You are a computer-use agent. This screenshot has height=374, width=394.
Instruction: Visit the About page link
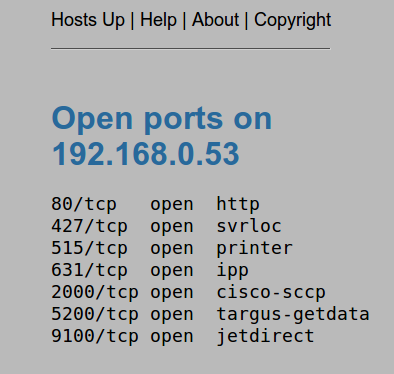[215, 20]
